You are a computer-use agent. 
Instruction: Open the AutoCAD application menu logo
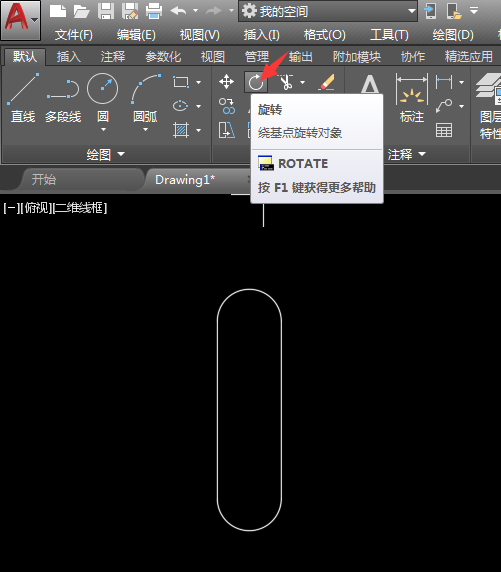(20, 20)
